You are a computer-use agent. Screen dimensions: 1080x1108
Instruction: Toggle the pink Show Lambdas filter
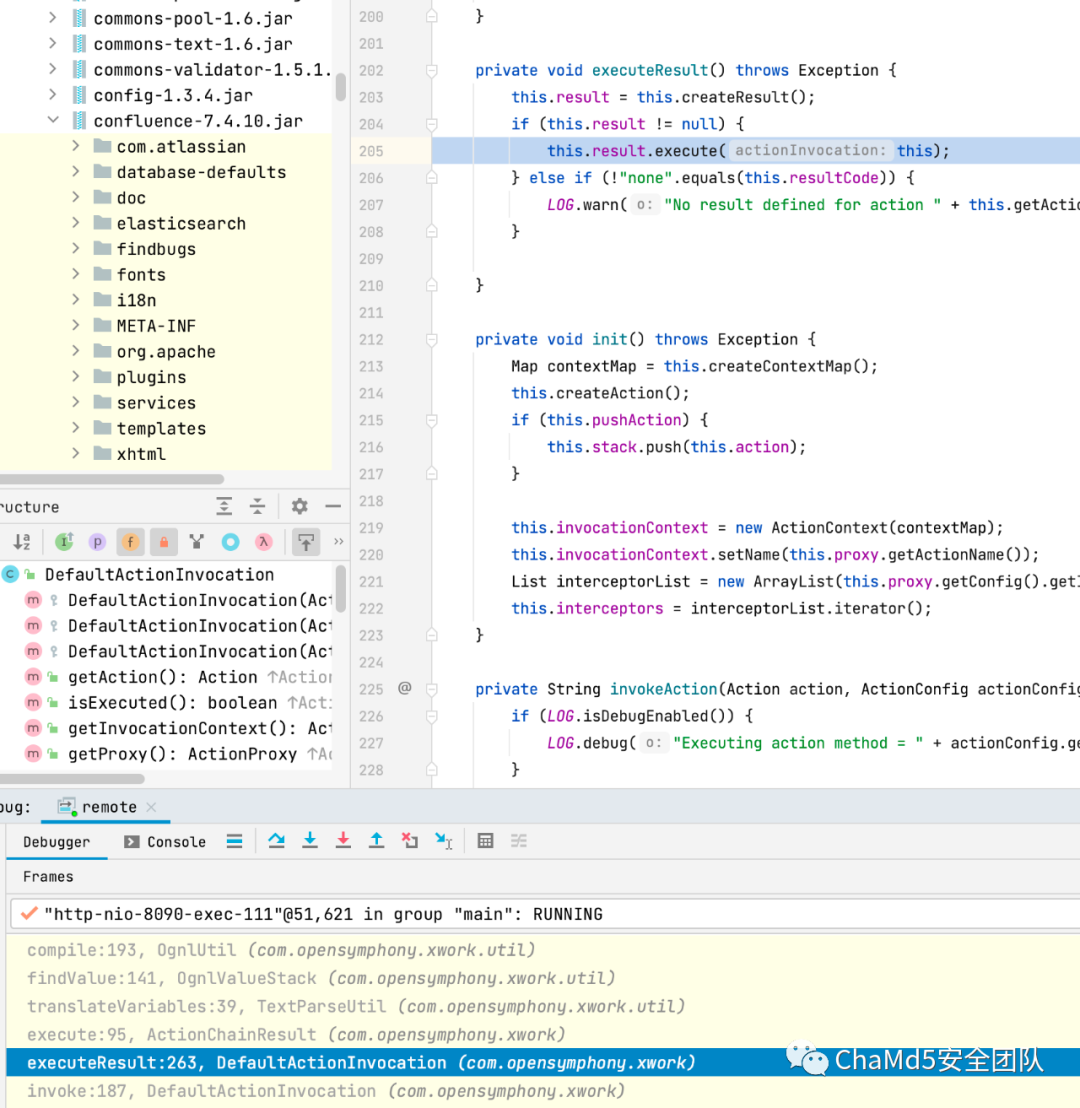264,542
